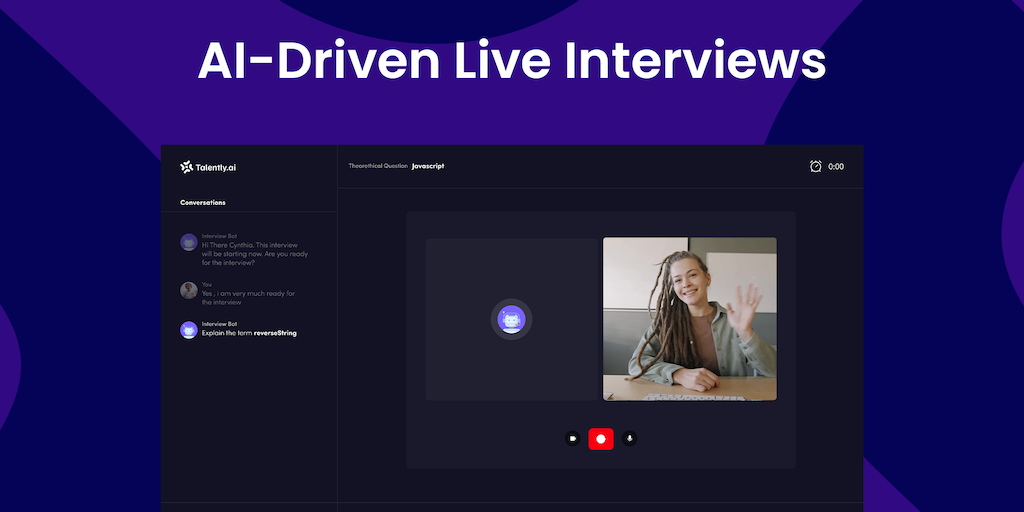Screen dimensions: 1024x512
Task: Click the 0:00 timer value
Action: (x=836, y=167)
